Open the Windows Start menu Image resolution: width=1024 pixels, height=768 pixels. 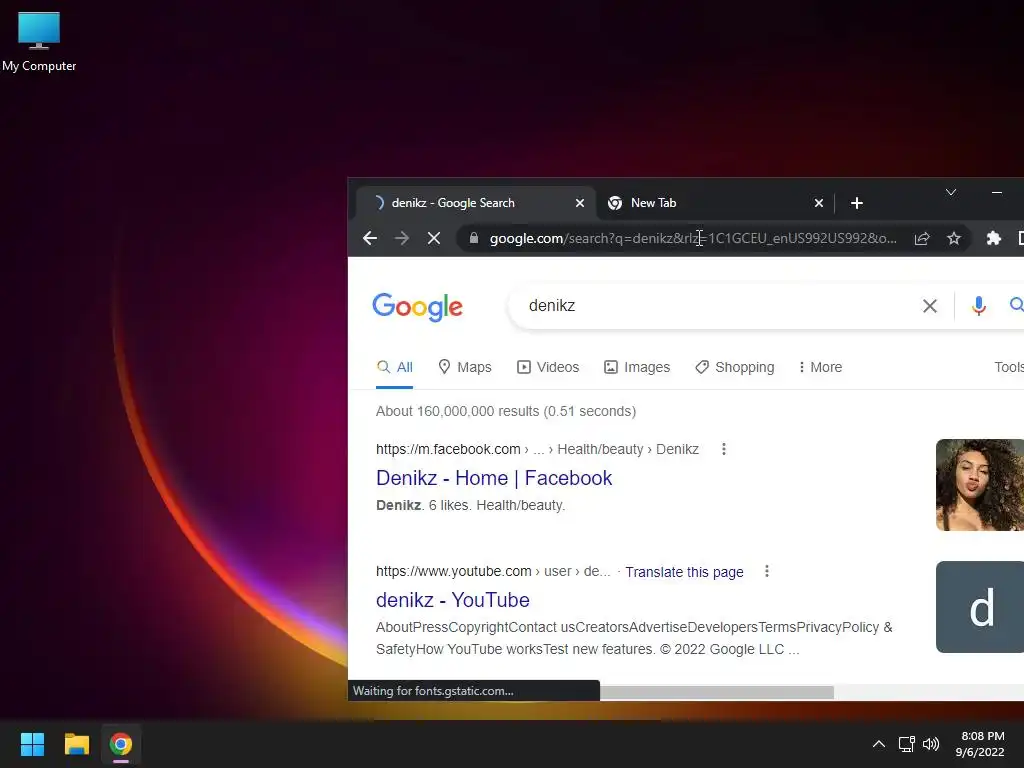[32, 744]
